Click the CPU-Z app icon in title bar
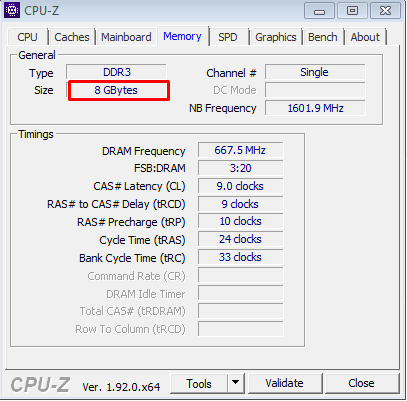The width and height of the screenshot is (407, 401). 12,10
